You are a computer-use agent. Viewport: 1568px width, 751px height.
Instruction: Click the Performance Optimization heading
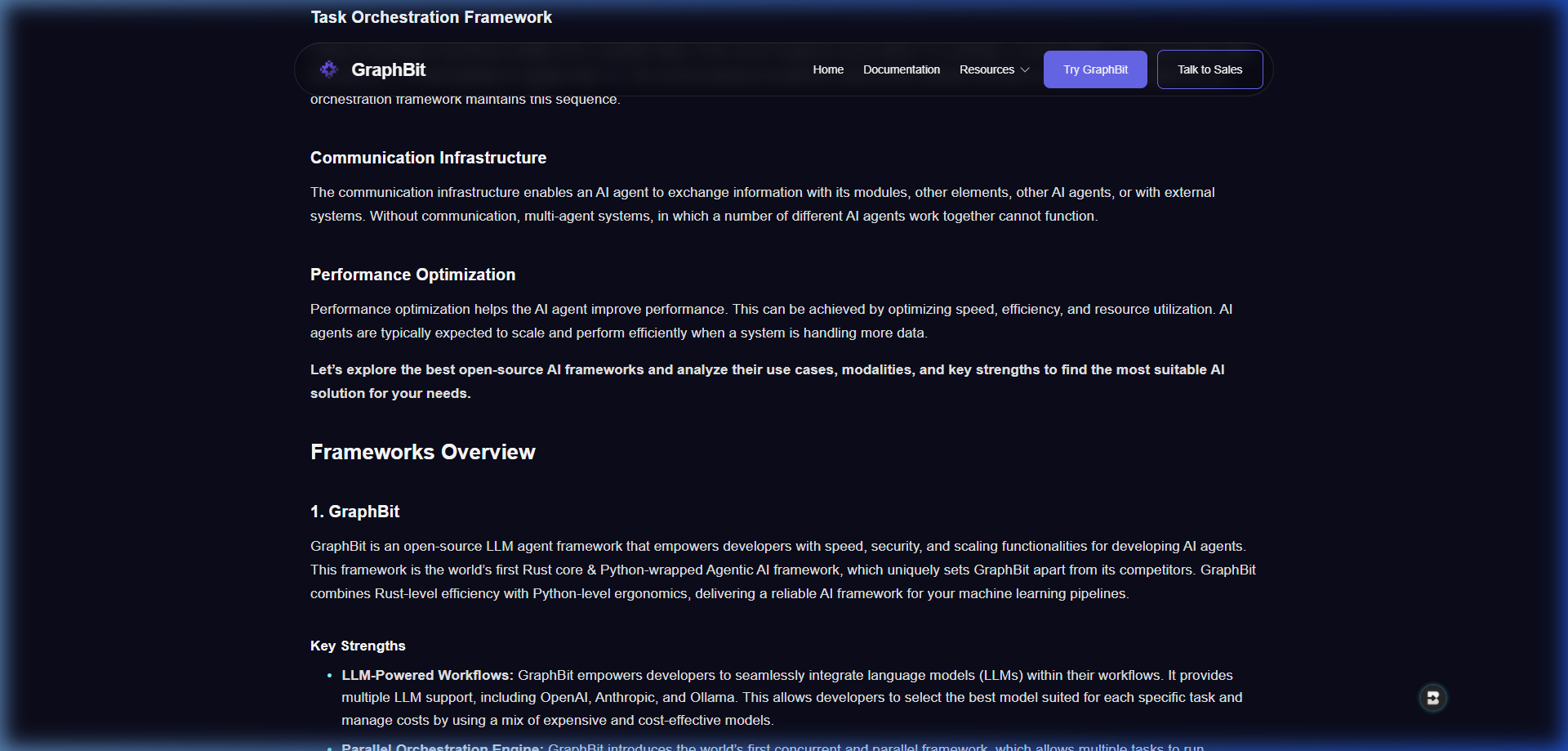click(x=413, y=275)
